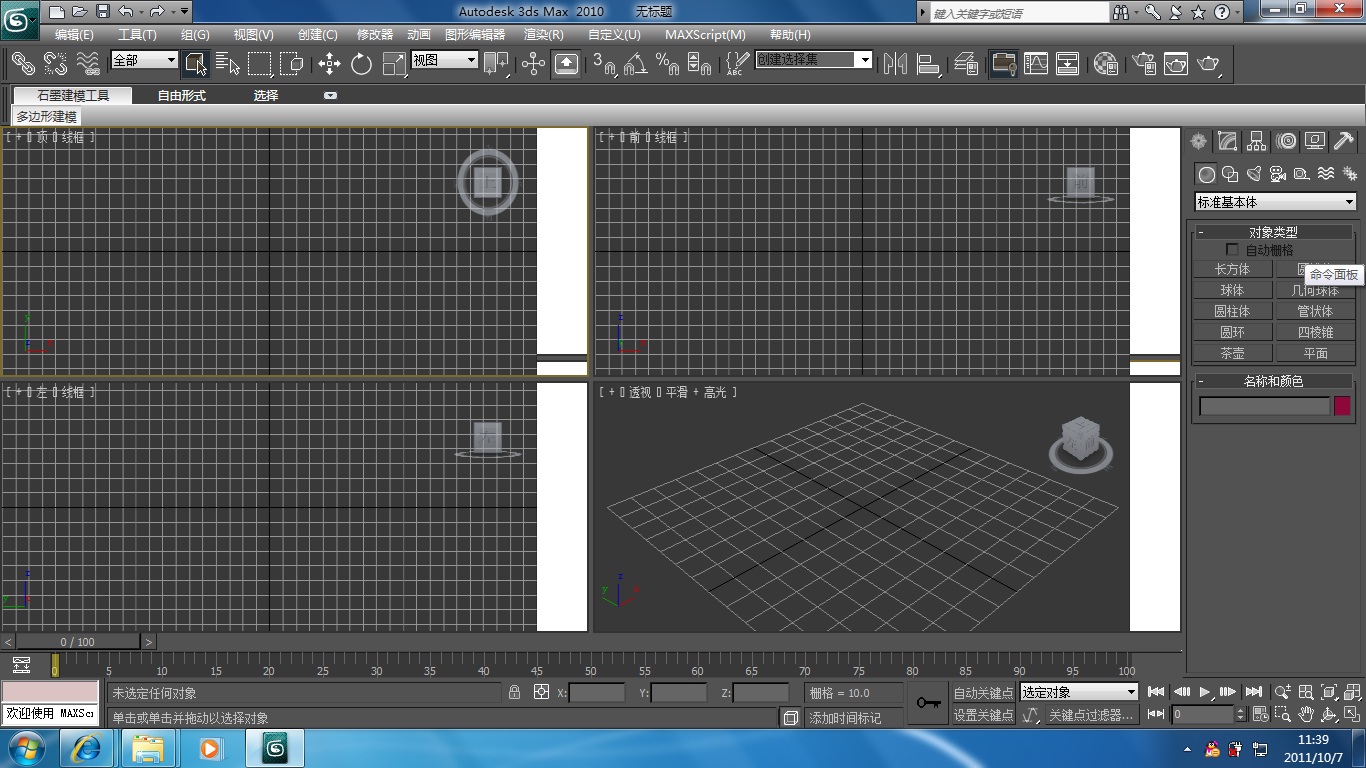1366x768 pixels.
Task: Select the Select and Scale tool
Action: click(x=394, y=64)
